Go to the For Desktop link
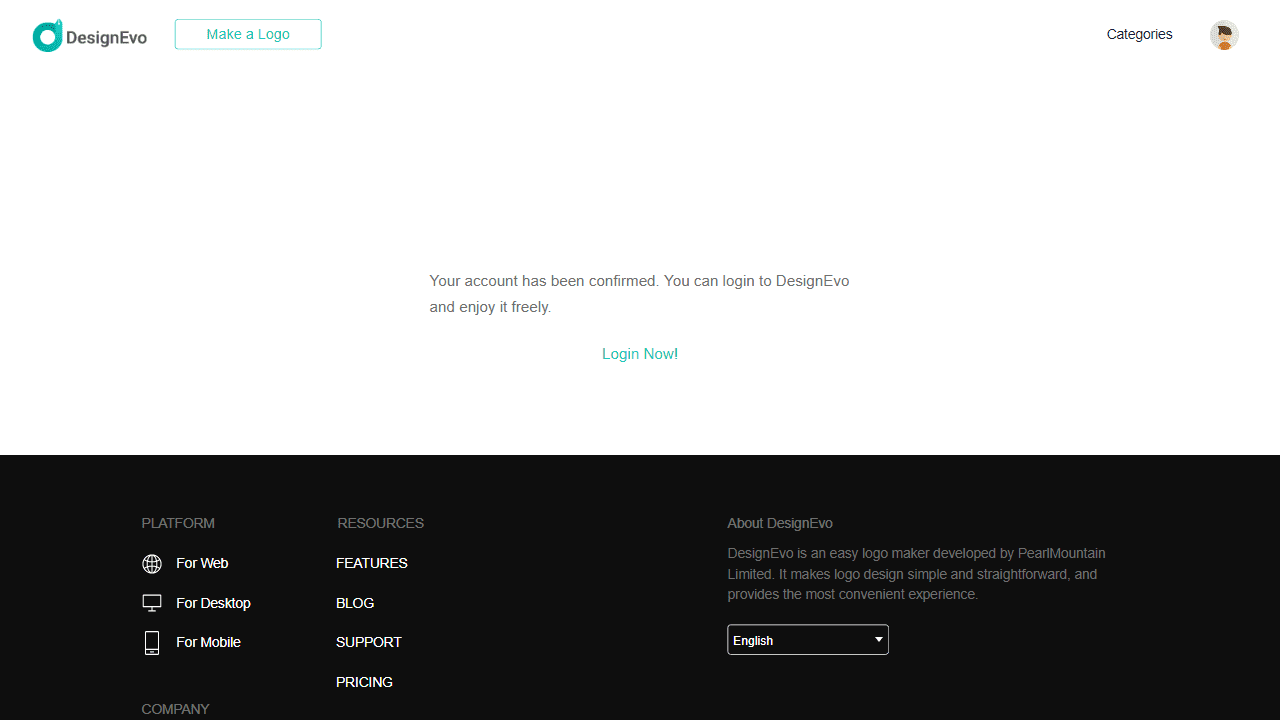The height and width of the screenshot is (720, 1280). click(x=213, y=603)
